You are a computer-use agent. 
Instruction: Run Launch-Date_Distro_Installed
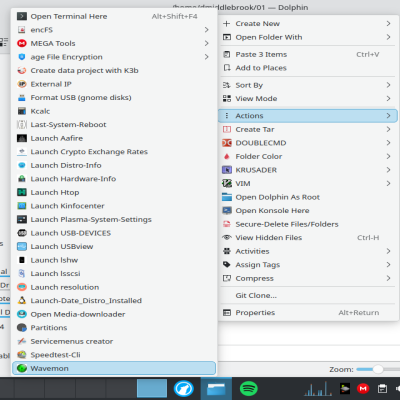click(114, 301)
